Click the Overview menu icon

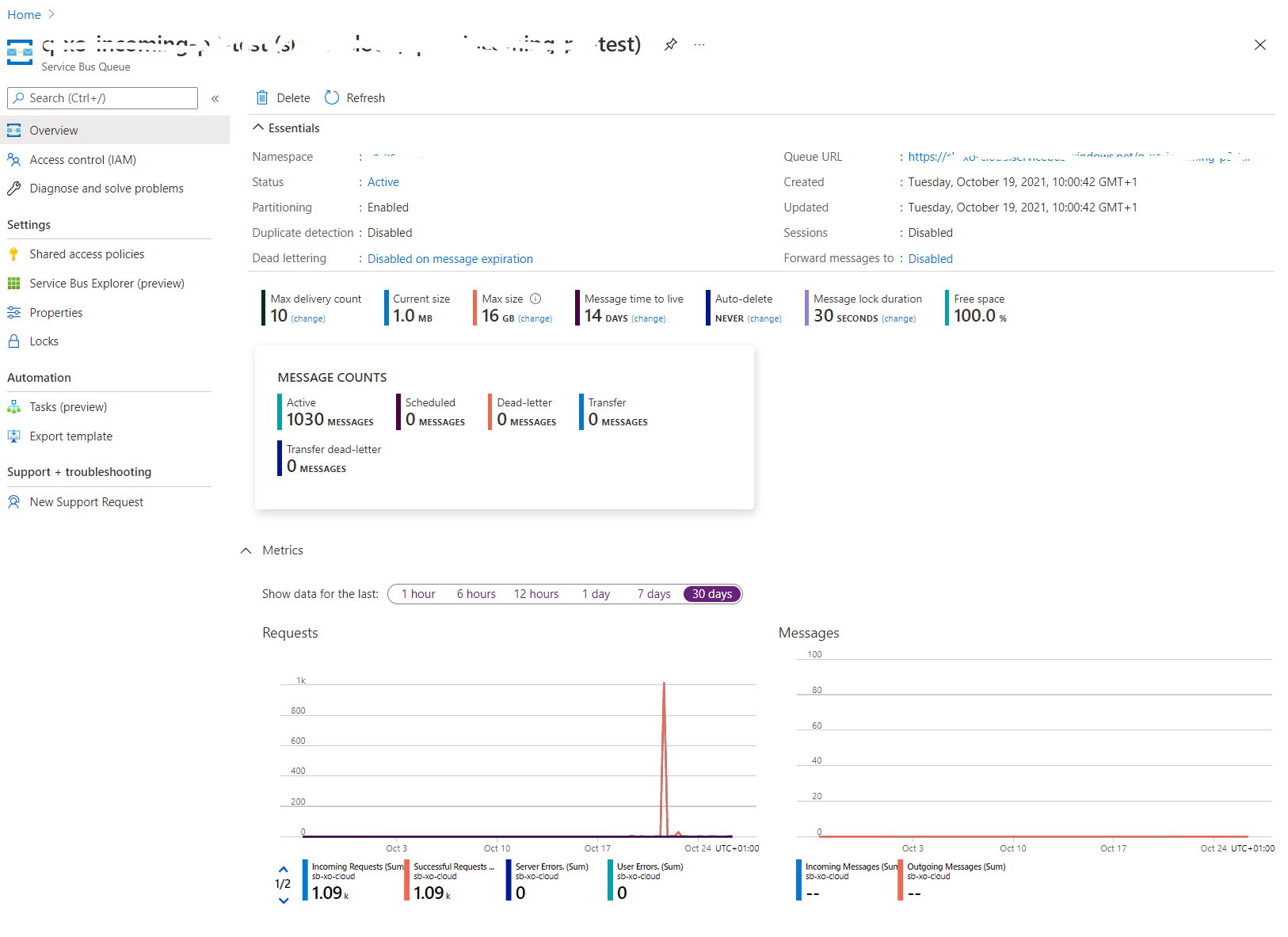(x=14, y=131)
